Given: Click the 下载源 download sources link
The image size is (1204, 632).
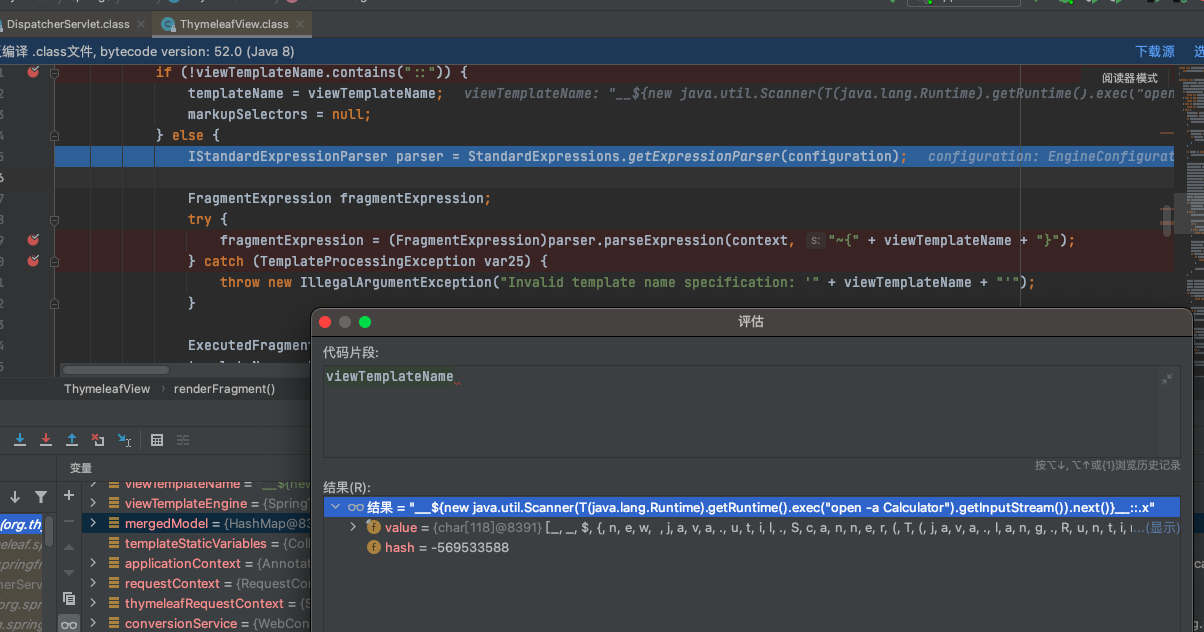Looking at the screenshot, I should [x=1155, y=51].
